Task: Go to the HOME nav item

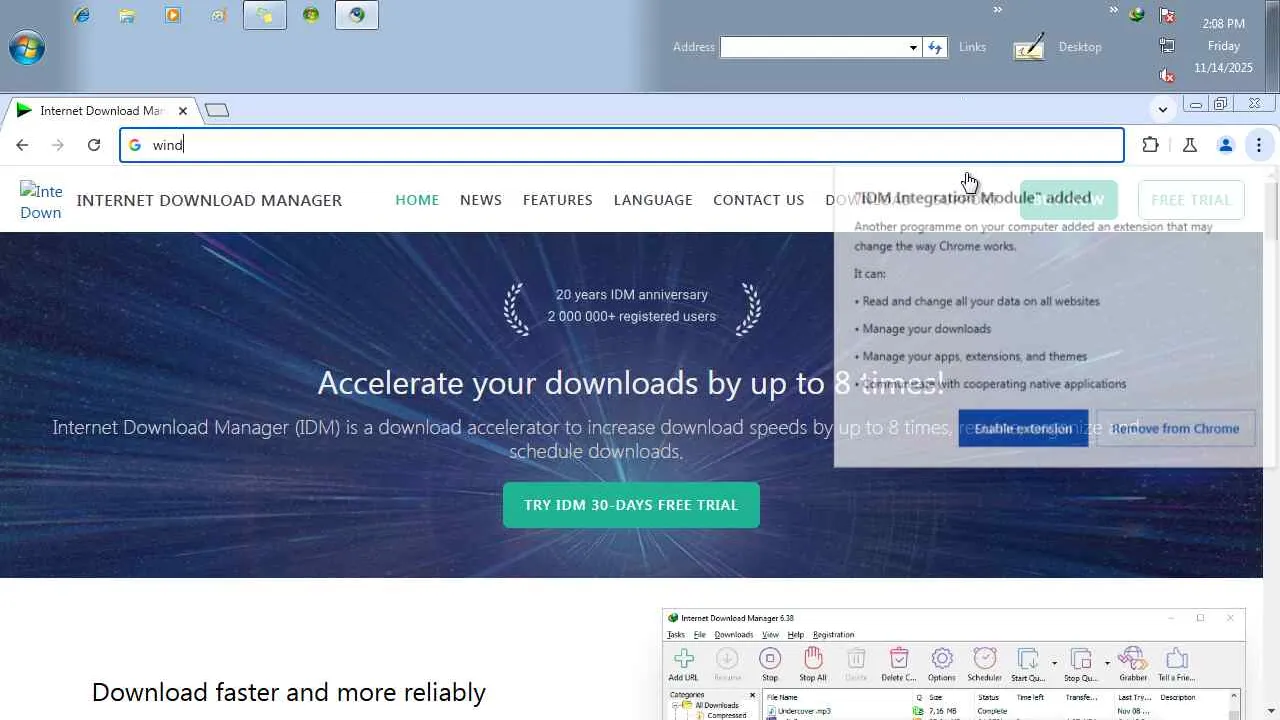Action: point(417,200)
